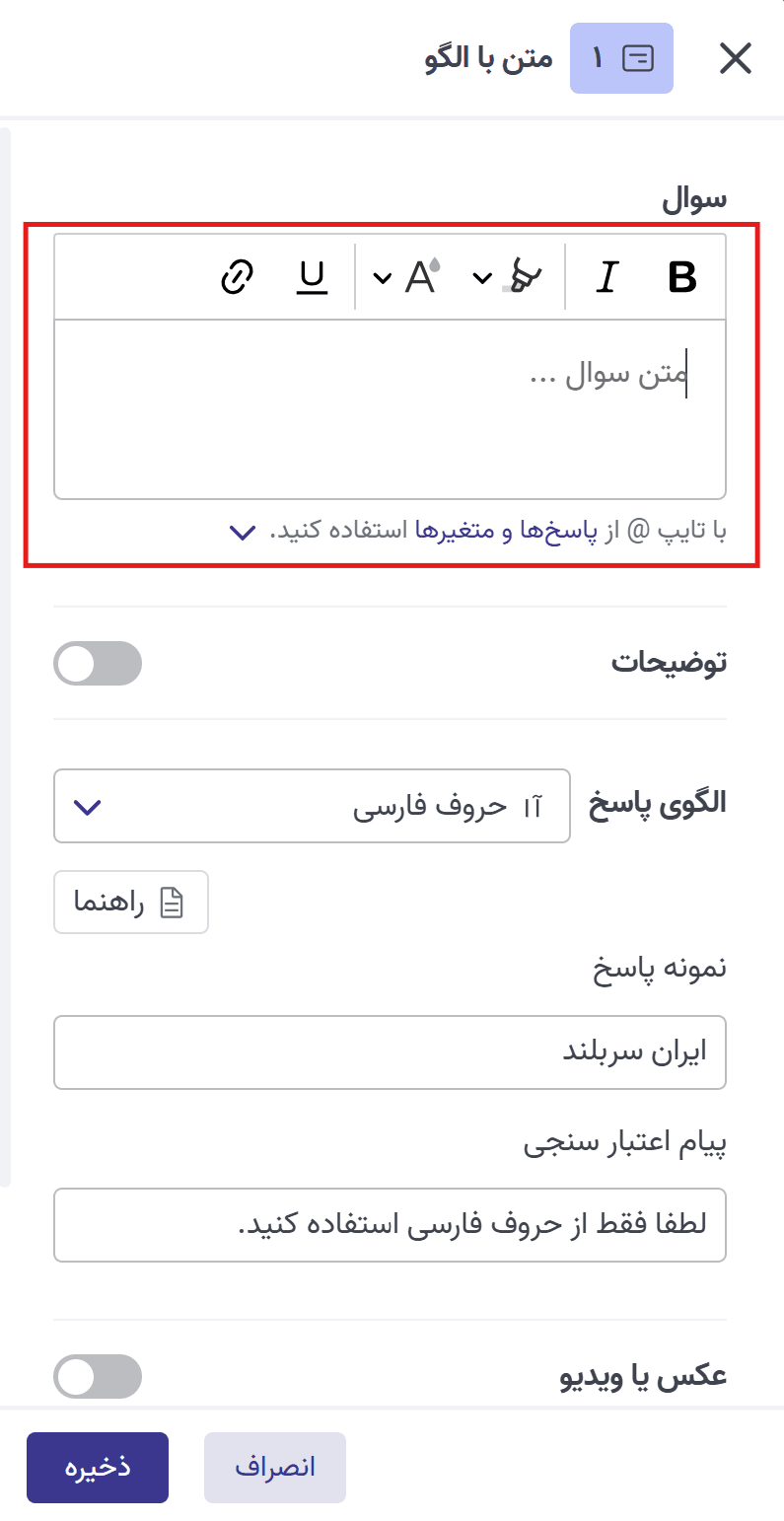Click the question block icon next to ۱
The width and height of the screenshot is (784, 1521).
(x=637, y=58)
